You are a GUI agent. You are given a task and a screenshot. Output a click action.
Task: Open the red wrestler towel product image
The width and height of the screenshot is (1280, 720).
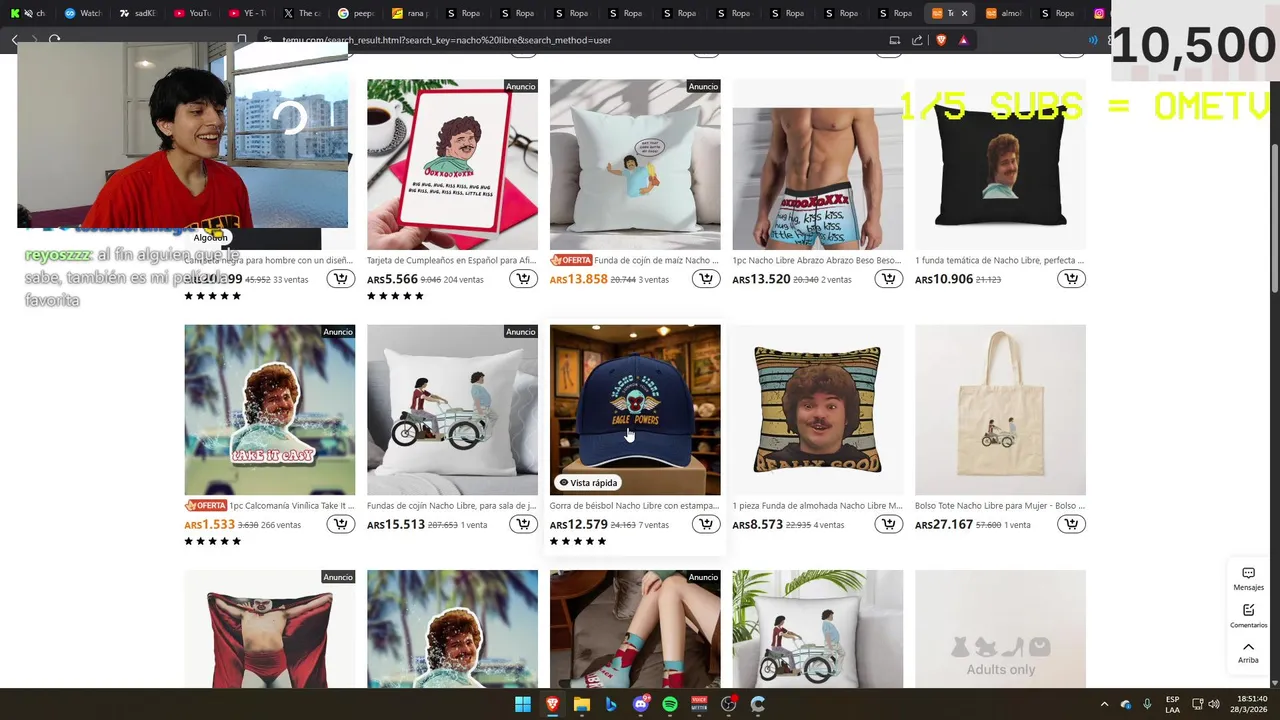tap(269, 629)
